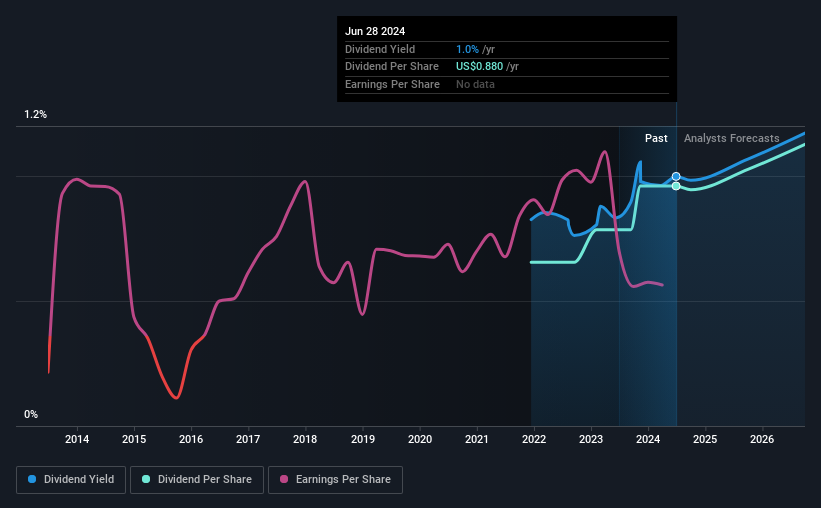Click the 2016 axis label
The width and height of the screenshot is (821, 508).
[x=191, y=439]
